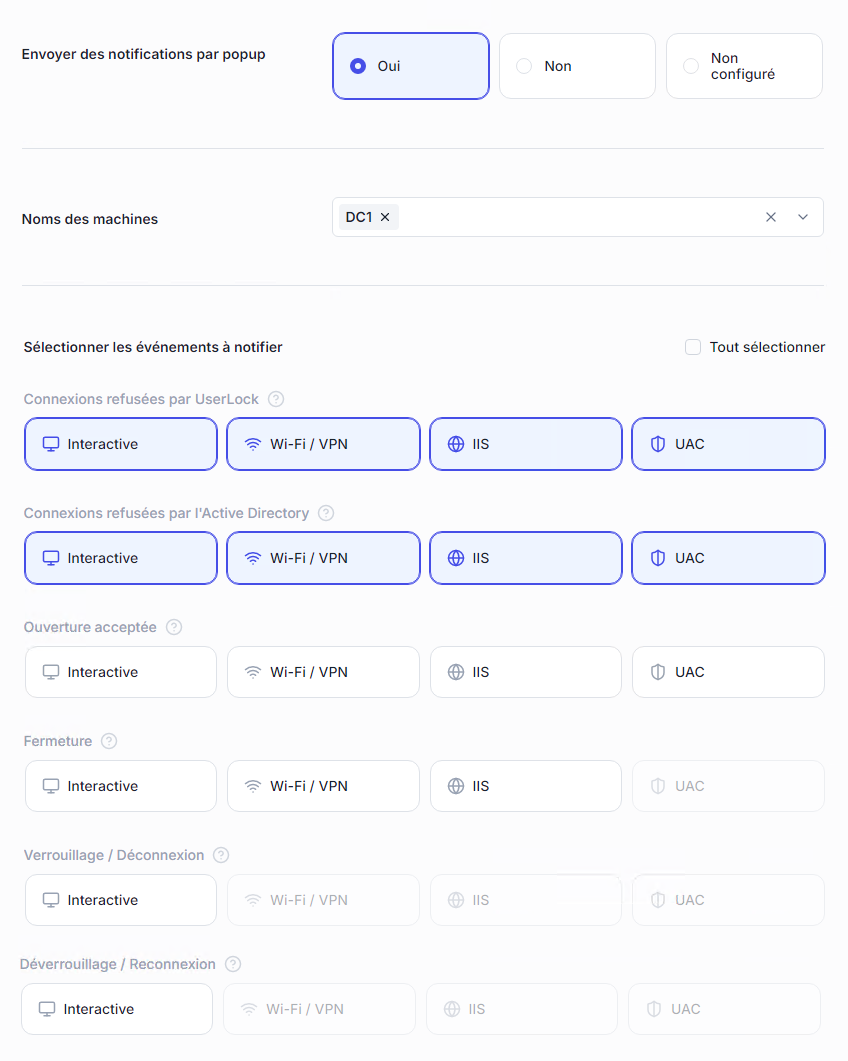Click help icon beside Verrouillage / Déconnexion
This screenshot has height=1061, width=848.
(221, 855)
